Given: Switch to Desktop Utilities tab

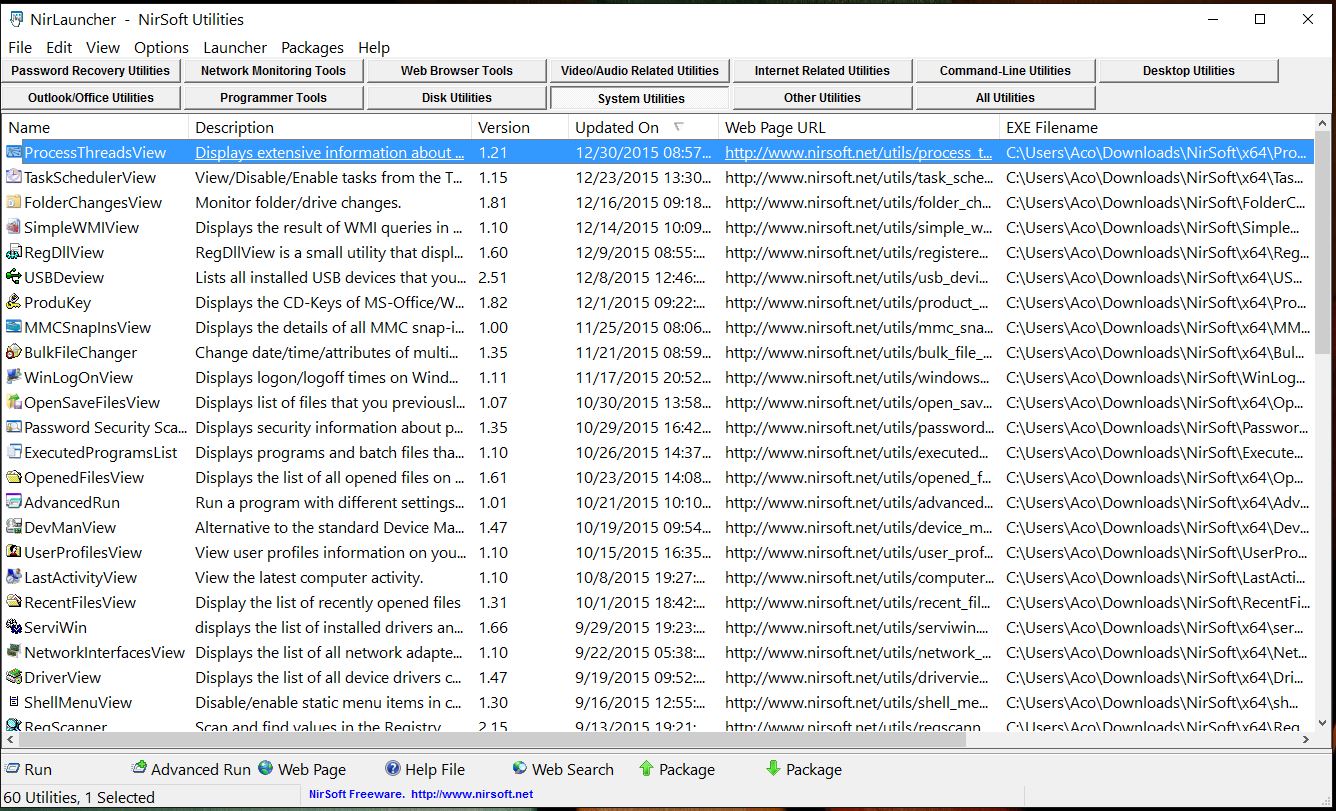Looking at the screenshot, I should (1189, 71).
